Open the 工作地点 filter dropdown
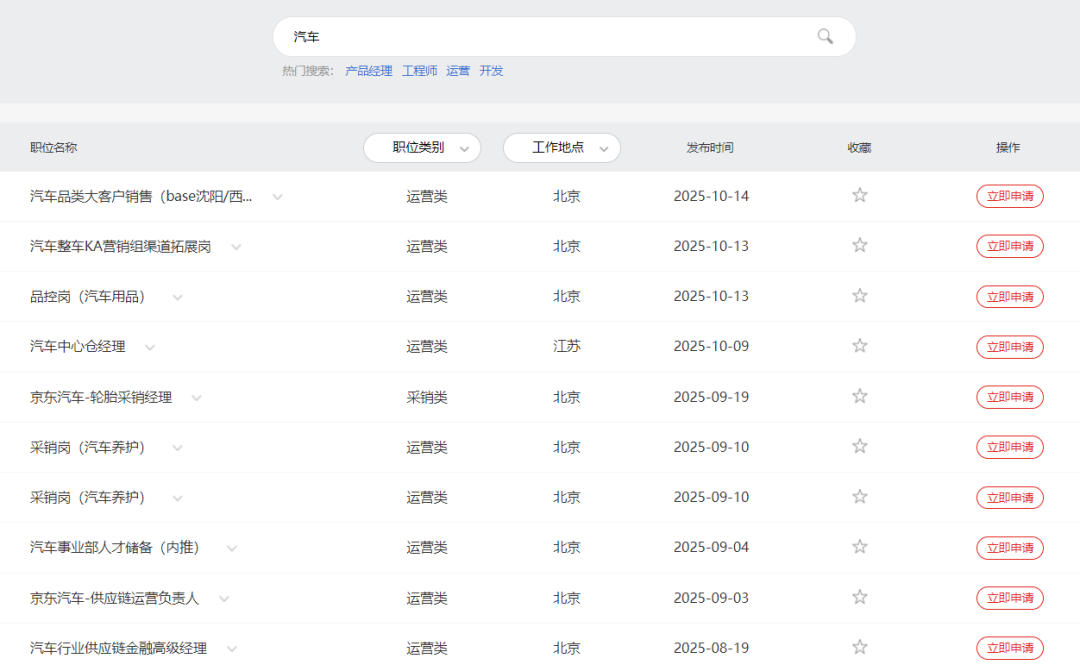Image resolution: width=1080 pixels, height=671 pixels. click(561, 148)
